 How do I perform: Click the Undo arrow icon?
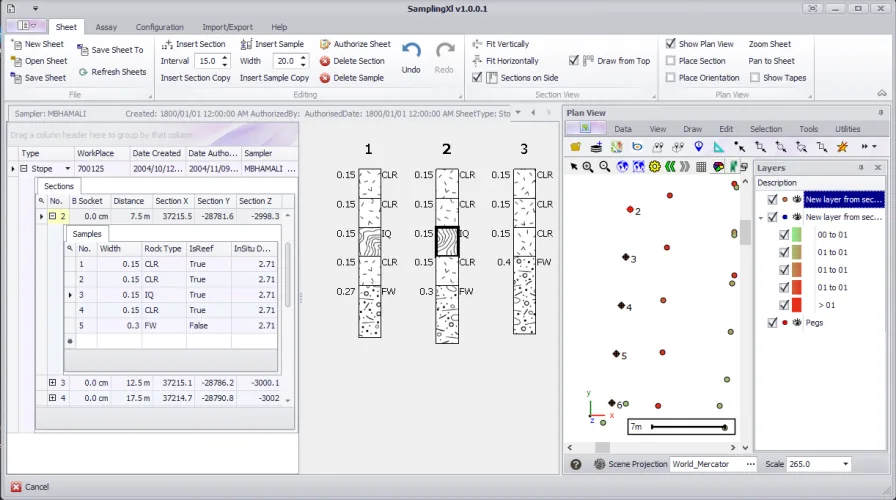point(411,50)
